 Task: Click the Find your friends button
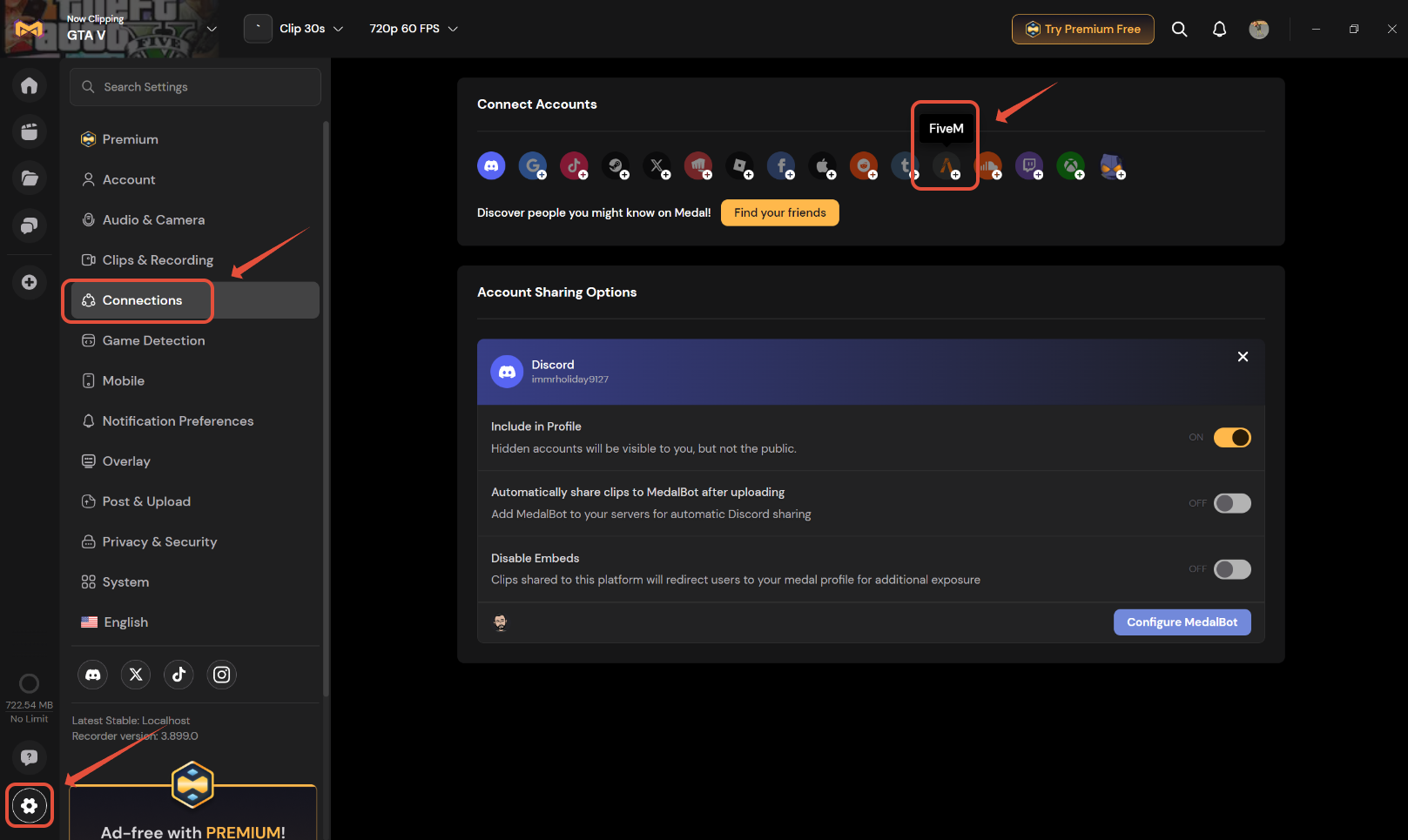(x=780, y=212)
